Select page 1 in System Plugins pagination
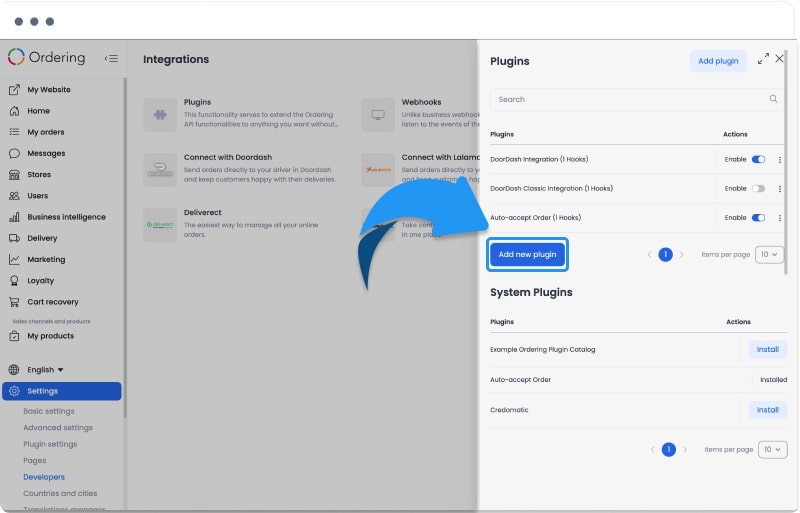This screenshot has width=800, height=513. pyautogui.click(x=668, y=449)
